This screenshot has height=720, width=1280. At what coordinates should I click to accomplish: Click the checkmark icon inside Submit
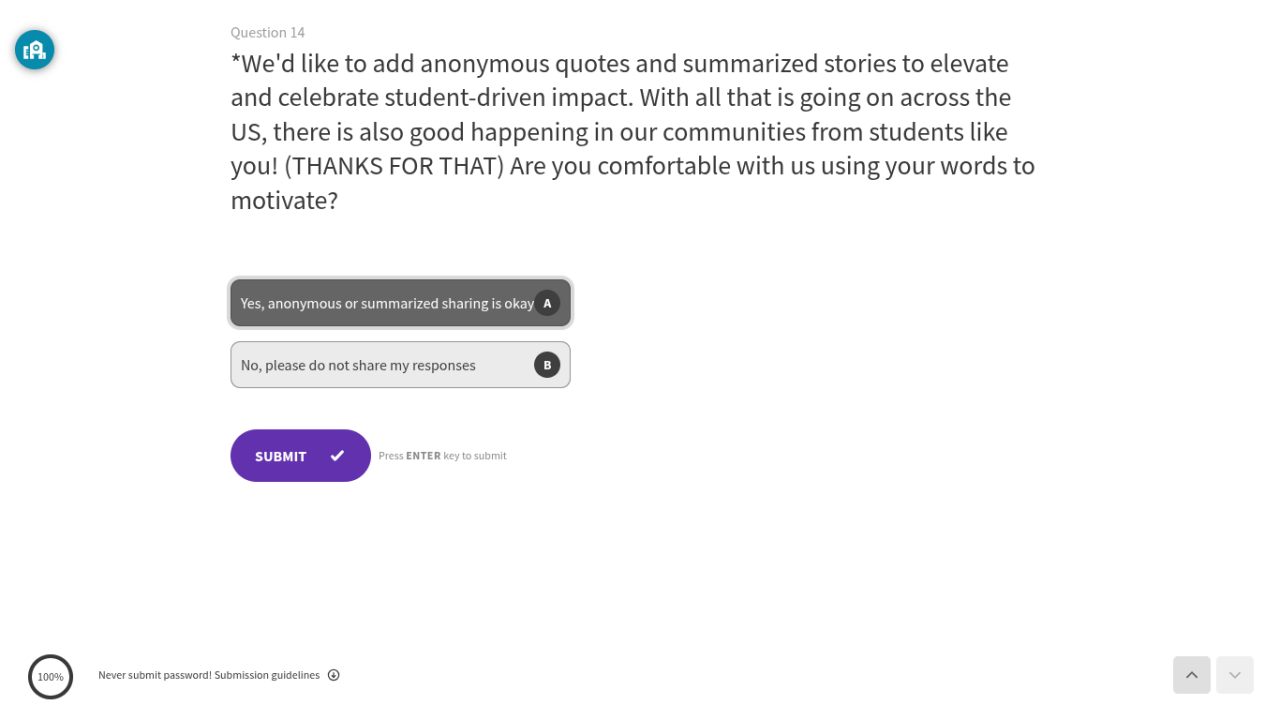pyautogui.click(x=337, y=456)
